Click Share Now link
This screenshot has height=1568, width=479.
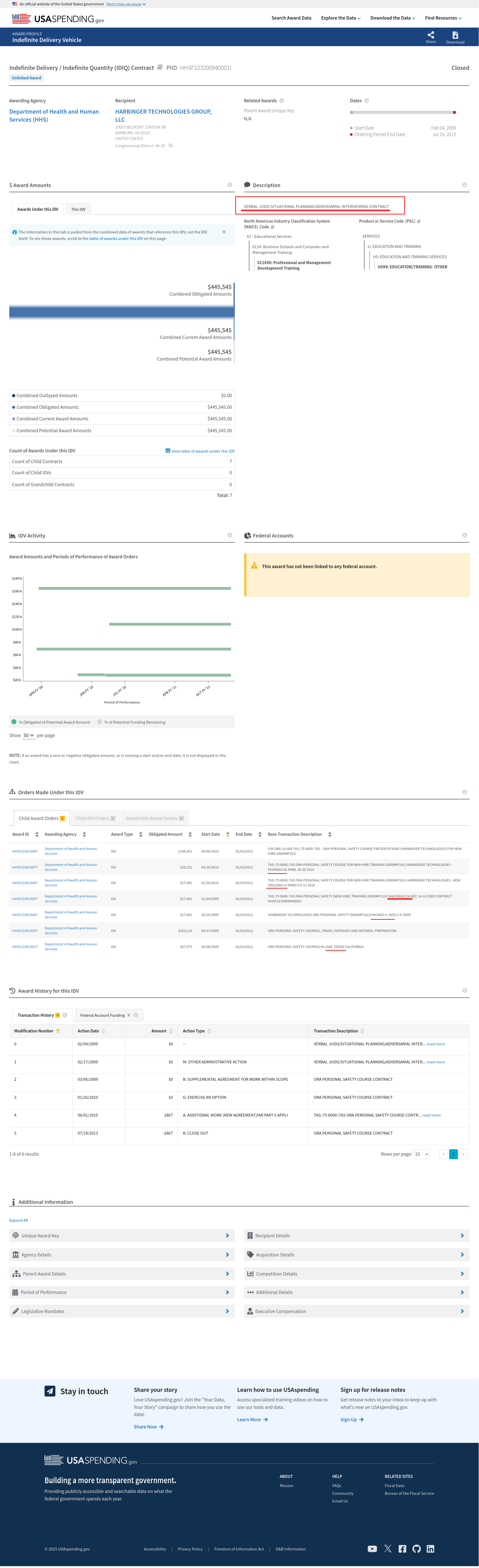(x=149, y=1426)
